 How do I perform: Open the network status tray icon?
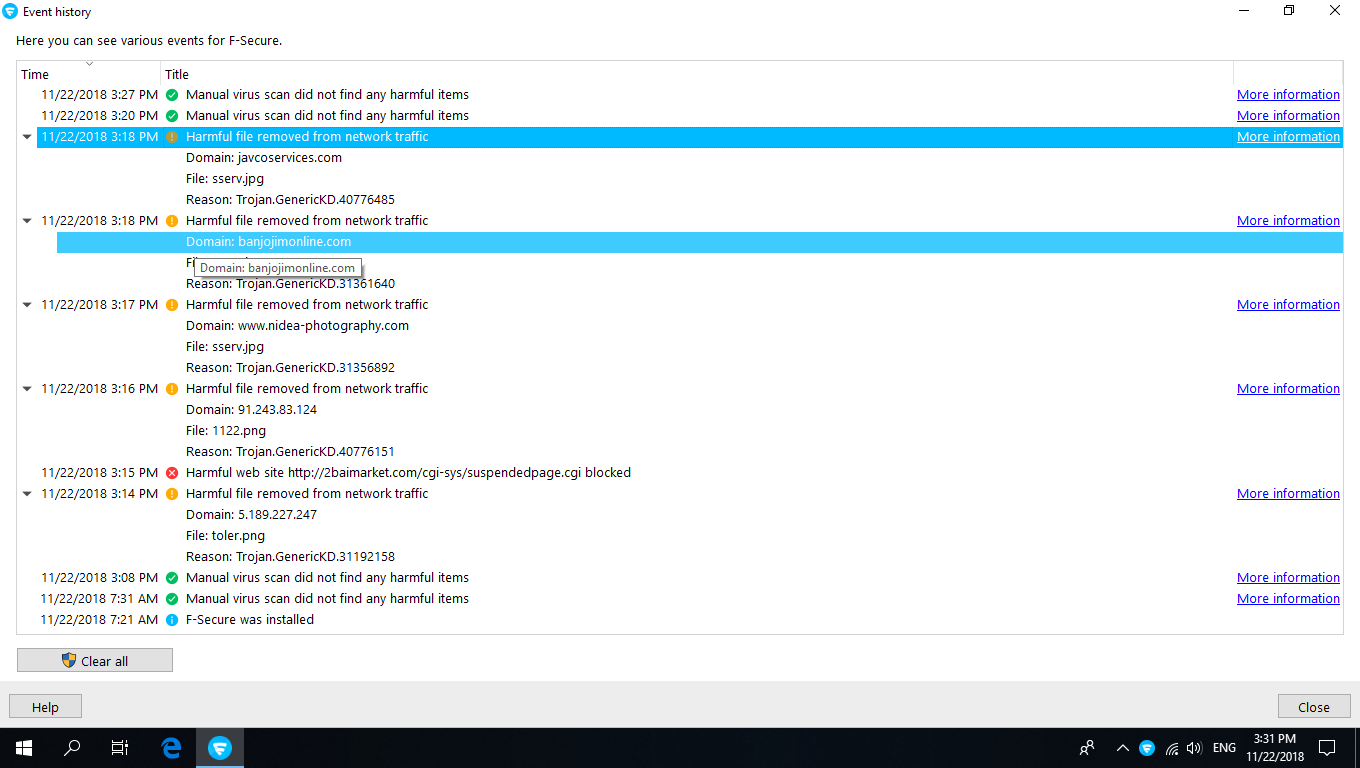tap(1171, 747)
